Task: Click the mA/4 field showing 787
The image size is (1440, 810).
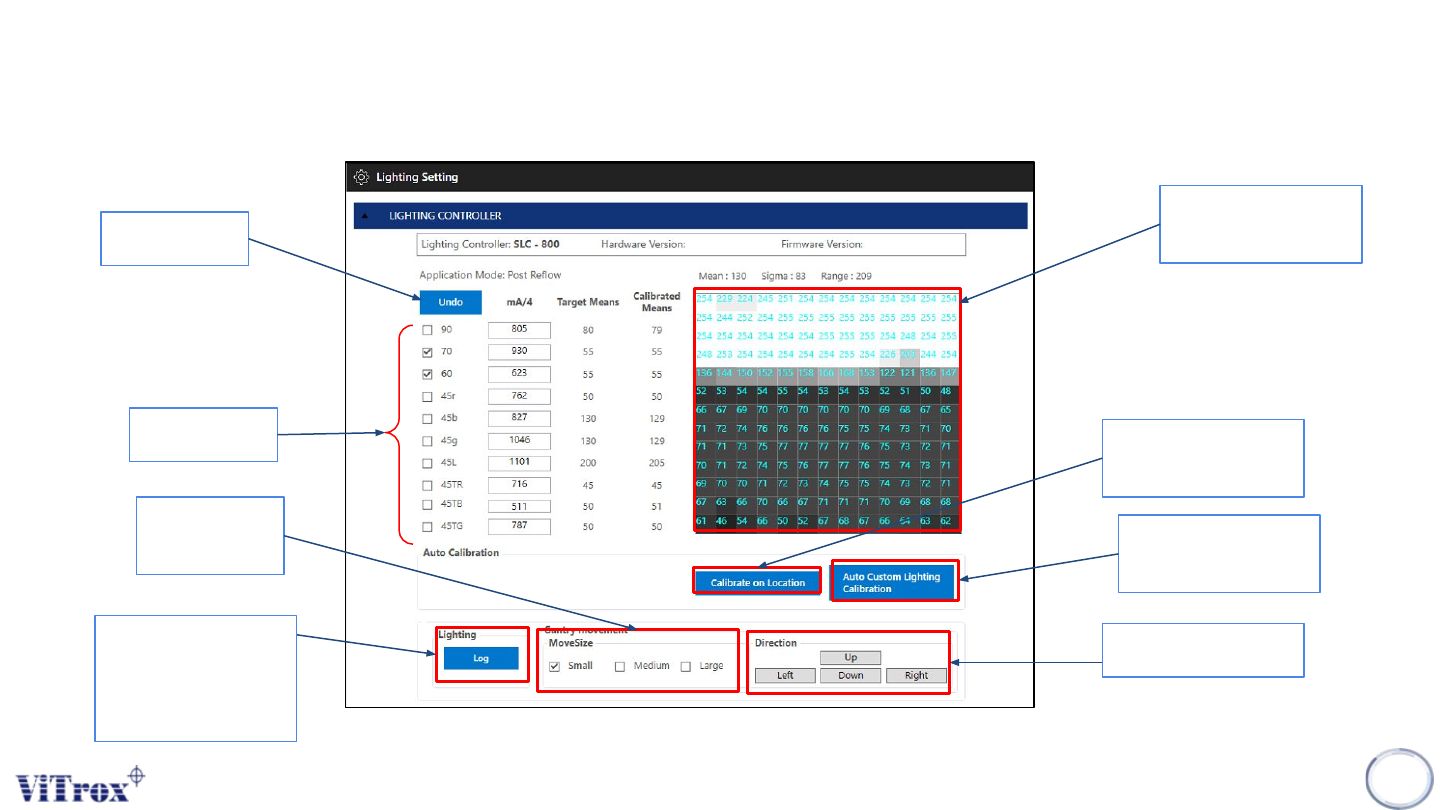Action: [520, 526]
